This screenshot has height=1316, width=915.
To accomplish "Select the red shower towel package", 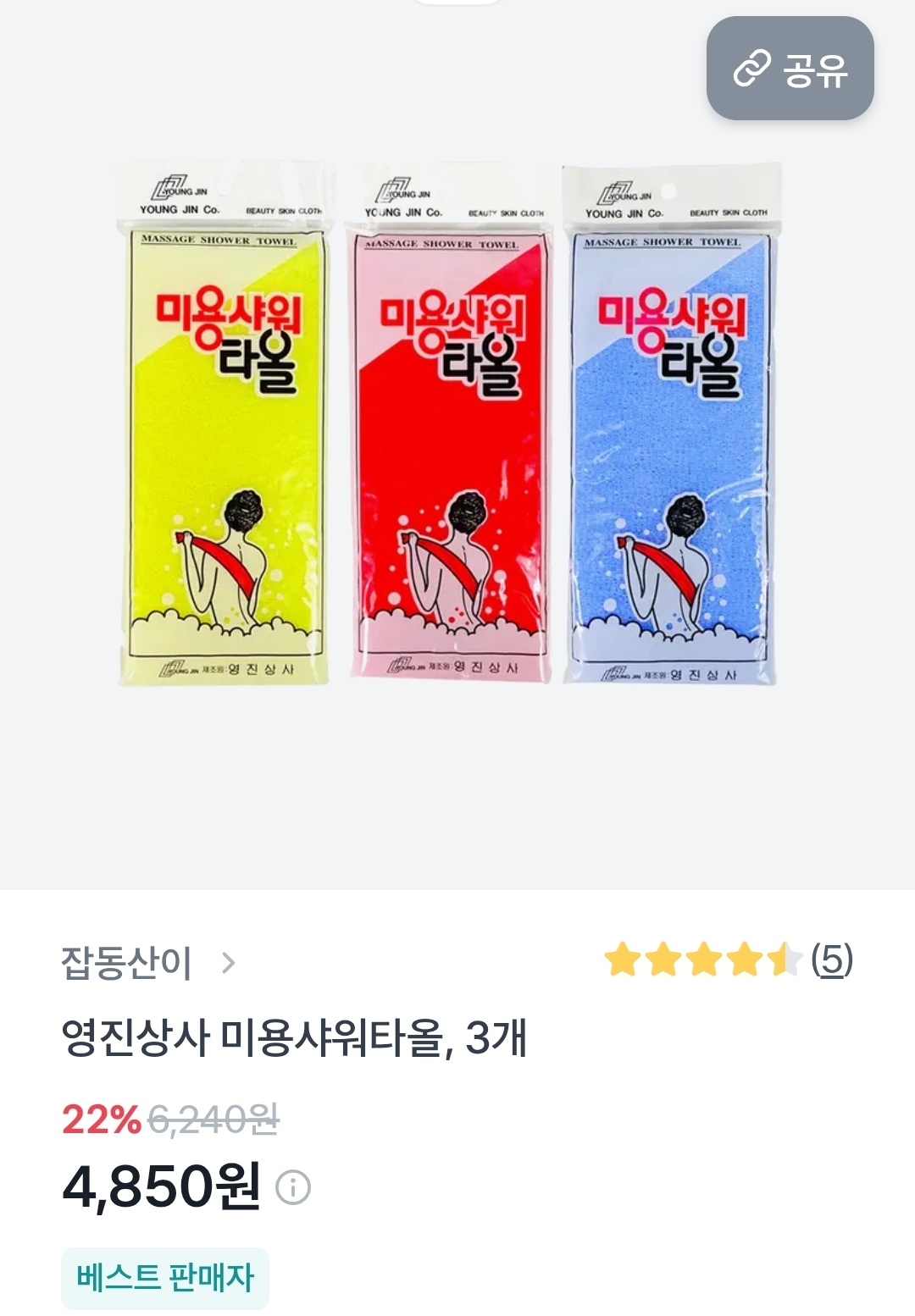I will 451,423.
